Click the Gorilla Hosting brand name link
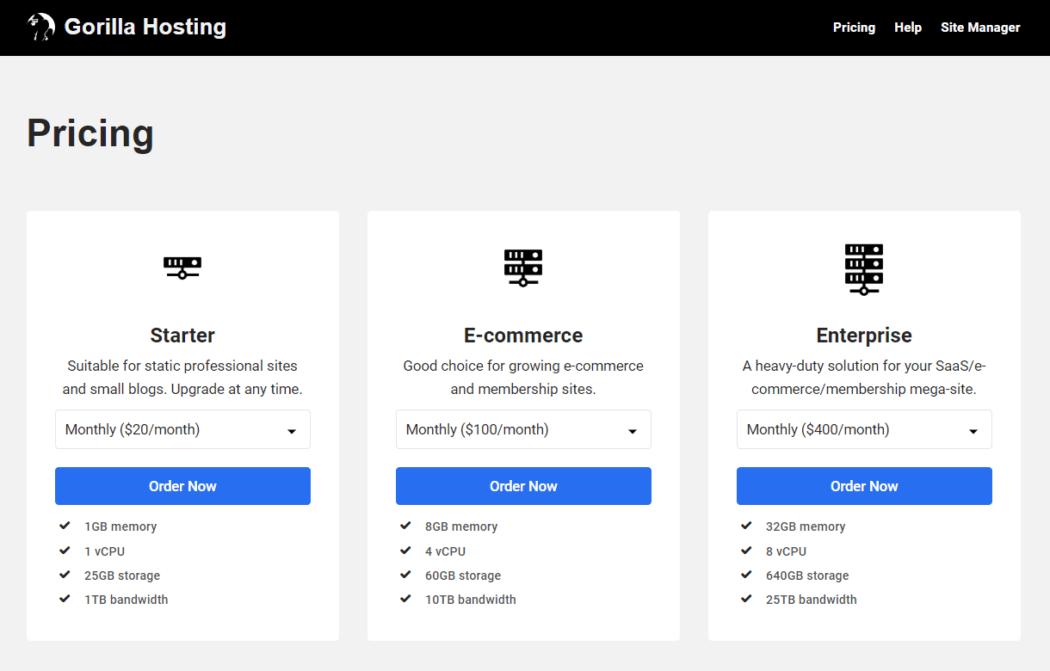Image resolution: width=1050 pixels, height=671 pixels. [x=145, y=27]
